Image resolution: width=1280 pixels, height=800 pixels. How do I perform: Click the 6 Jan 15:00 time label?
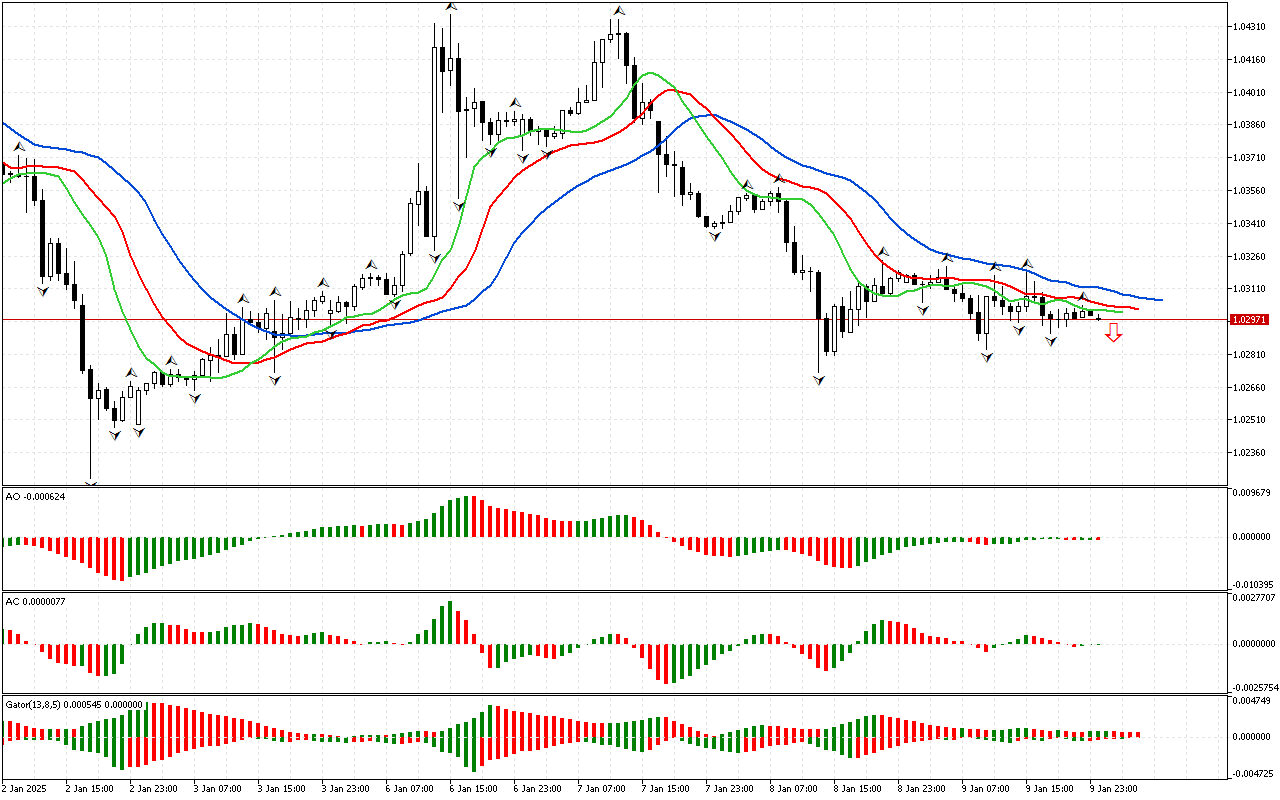(x=475, y=789)
